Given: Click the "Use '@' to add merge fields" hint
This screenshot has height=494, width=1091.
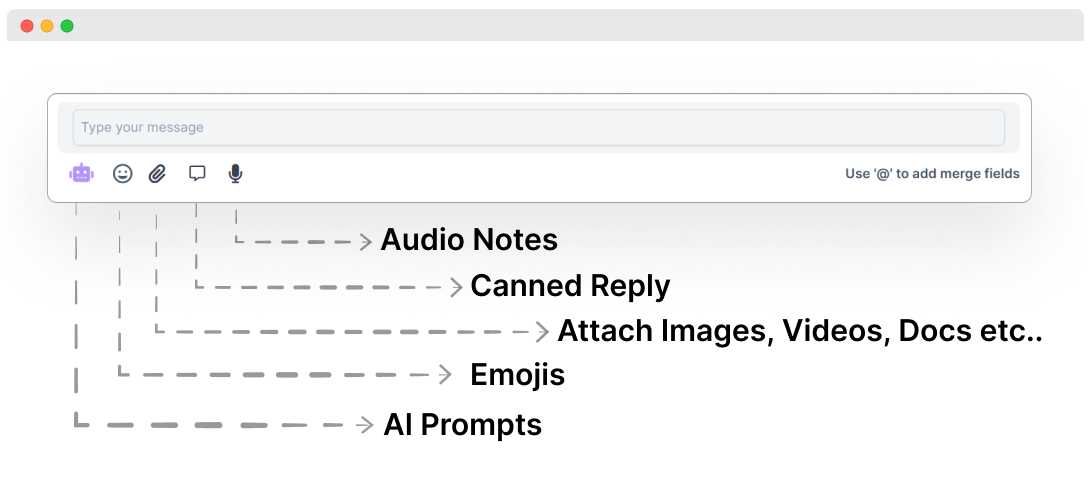Looking at the screenshot, I should click(932, 174).
